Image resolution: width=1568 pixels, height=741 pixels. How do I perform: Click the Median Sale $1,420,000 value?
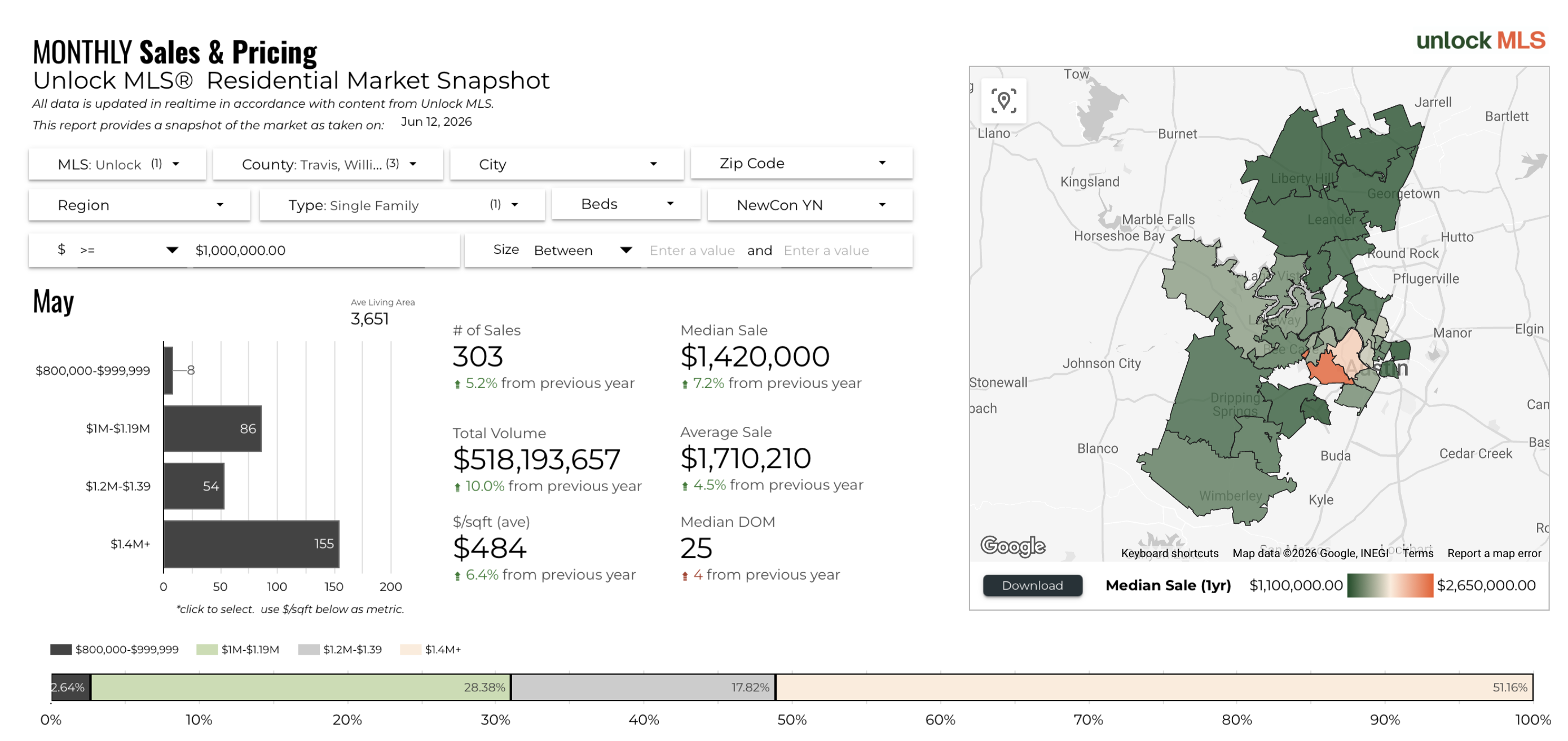(x=754, y=356)
